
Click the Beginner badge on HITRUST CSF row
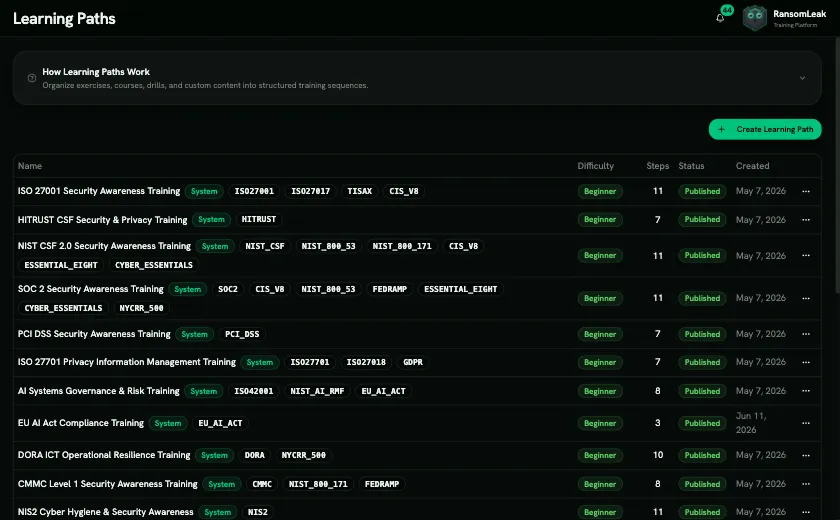click(x=600, y=220)
